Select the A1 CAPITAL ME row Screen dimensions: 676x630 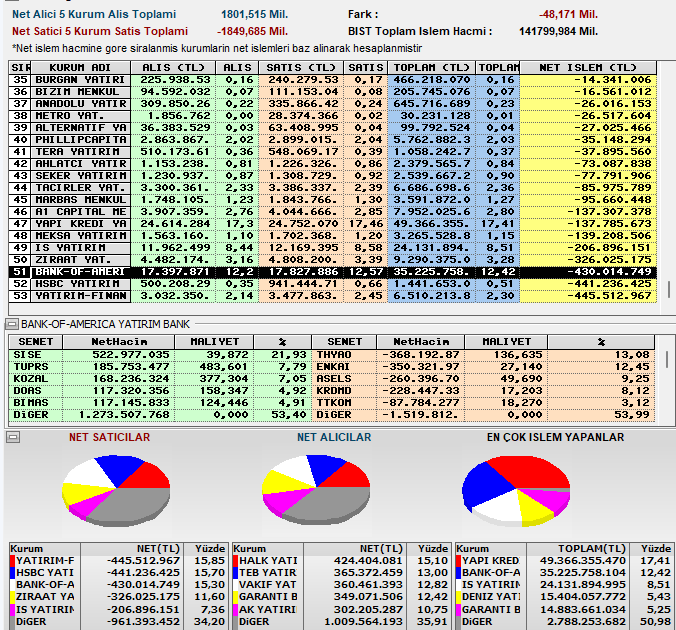[332, 212]
